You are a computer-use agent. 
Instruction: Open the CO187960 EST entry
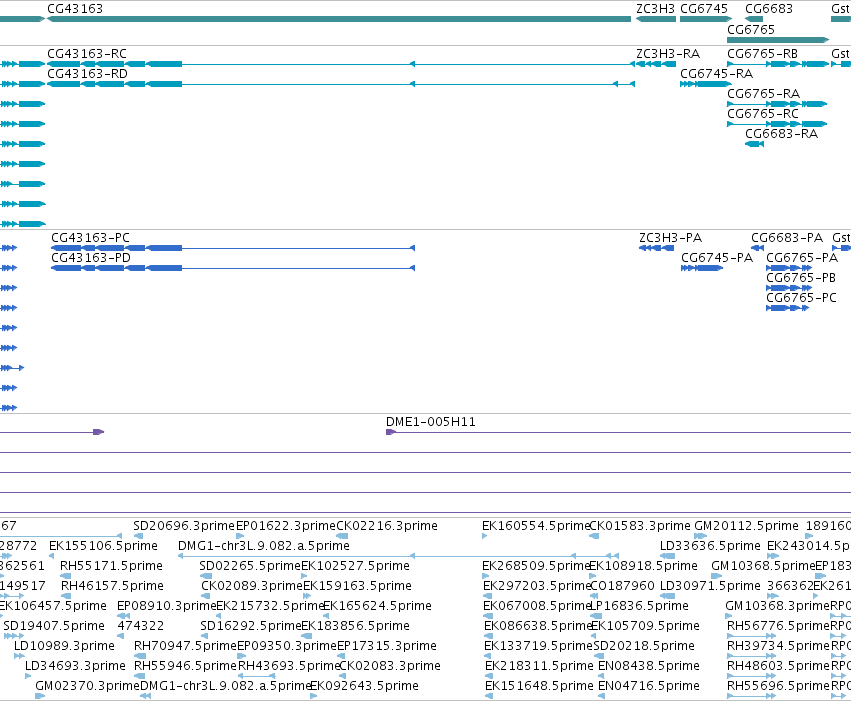pos(623,587)
